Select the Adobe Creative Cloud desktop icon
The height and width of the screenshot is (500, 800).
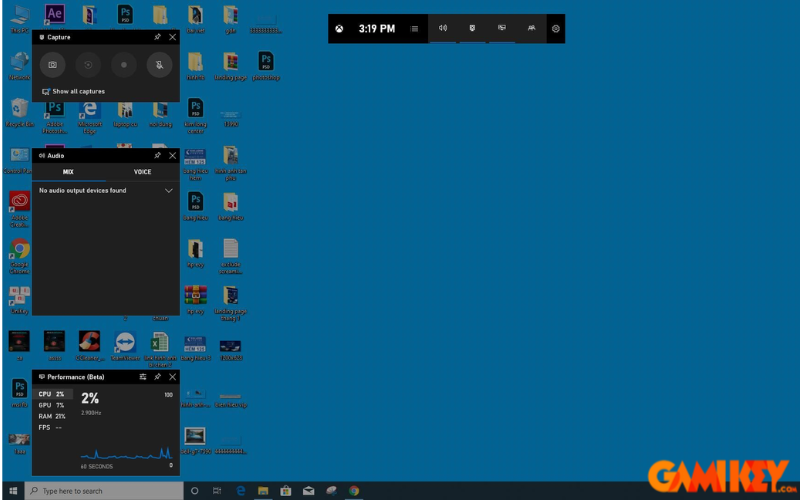[x=19, y=209]
